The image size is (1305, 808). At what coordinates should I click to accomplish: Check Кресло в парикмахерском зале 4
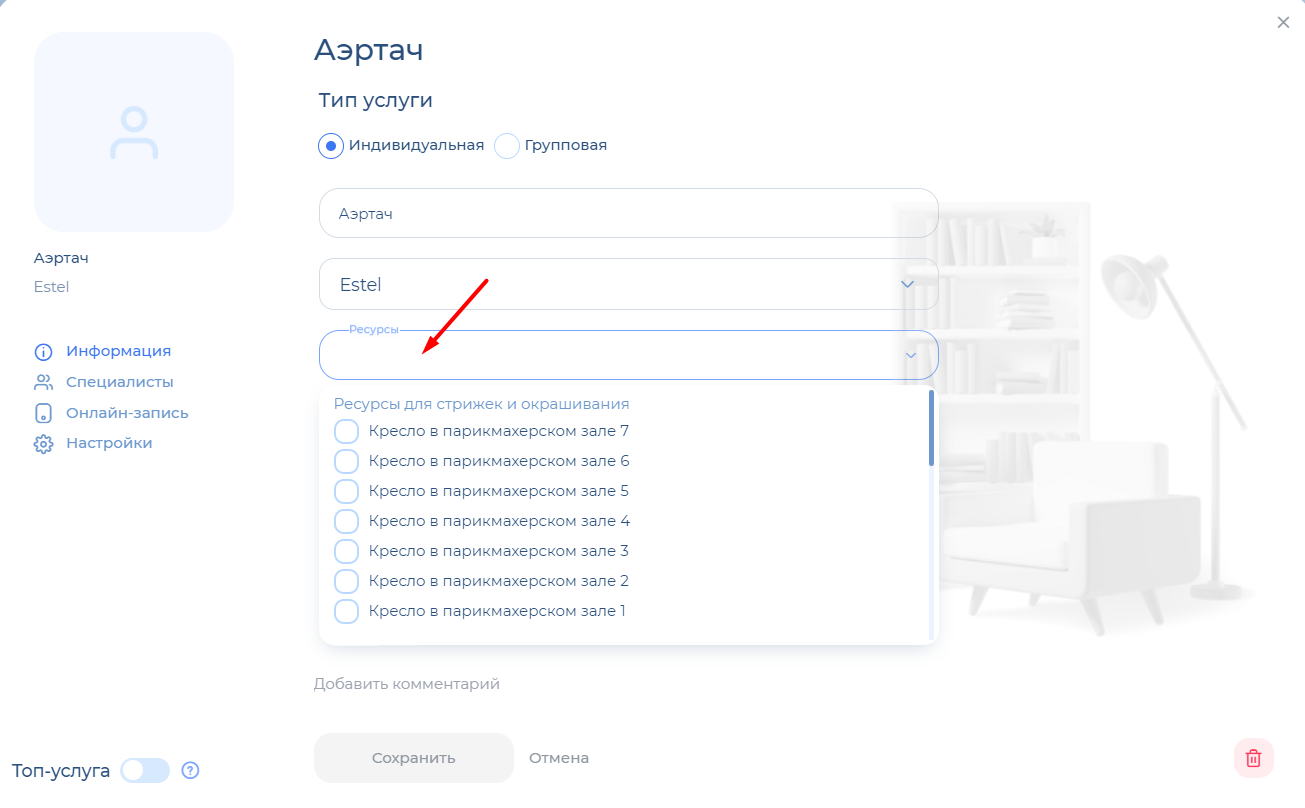(x=346, y=521)
